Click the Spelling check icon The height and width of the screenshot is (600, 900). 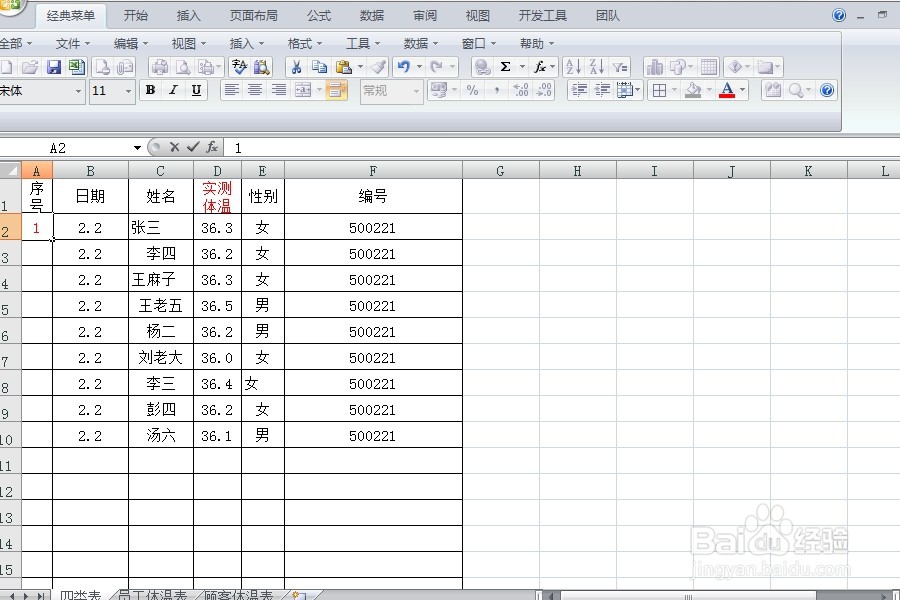[x=240, y=66]
